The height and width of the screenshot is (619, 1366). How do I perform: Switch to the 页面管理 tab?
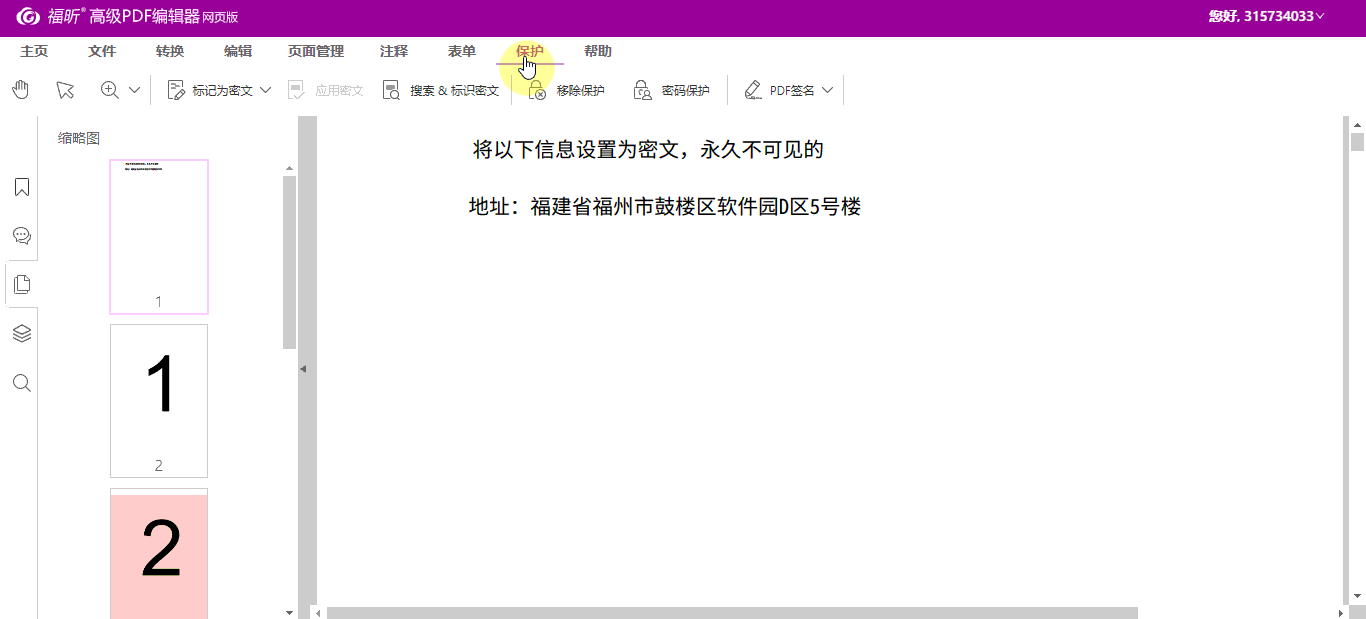pos(316,51)
